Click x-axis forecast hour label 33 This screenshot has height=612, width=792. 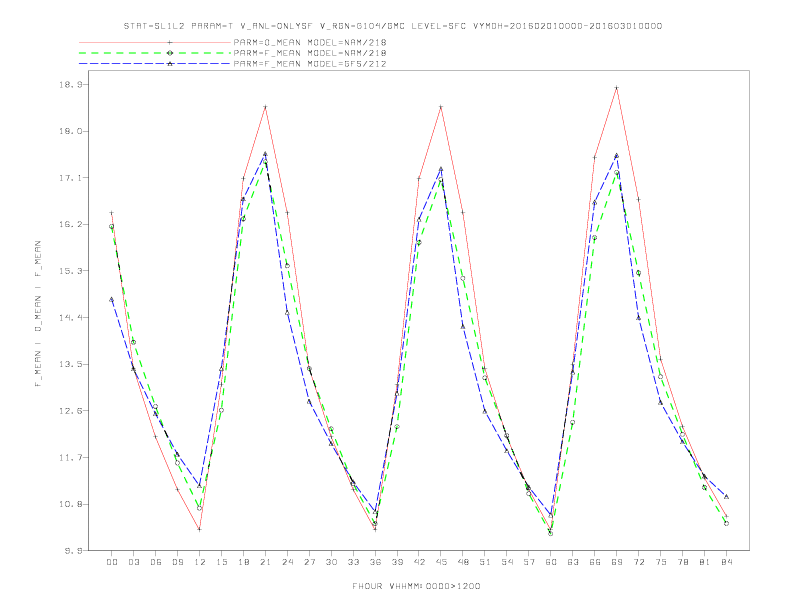point(353,562)
